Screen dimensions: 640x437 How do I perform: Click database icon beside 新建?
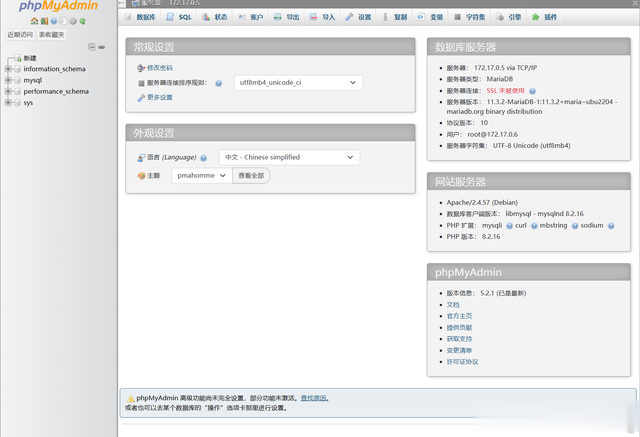(x=18, y=58)
